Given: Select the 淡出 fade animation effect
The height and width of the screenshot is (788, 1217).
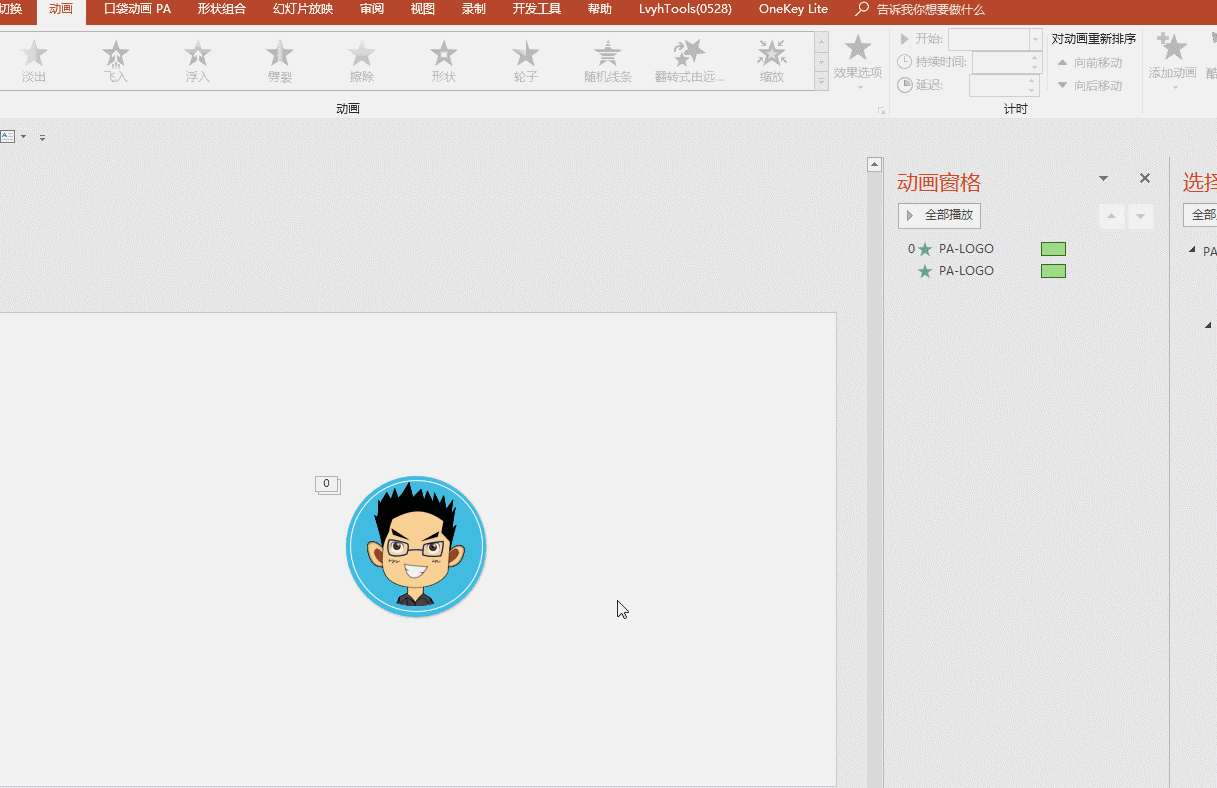Looking at the screenshot, I should 34,61.
